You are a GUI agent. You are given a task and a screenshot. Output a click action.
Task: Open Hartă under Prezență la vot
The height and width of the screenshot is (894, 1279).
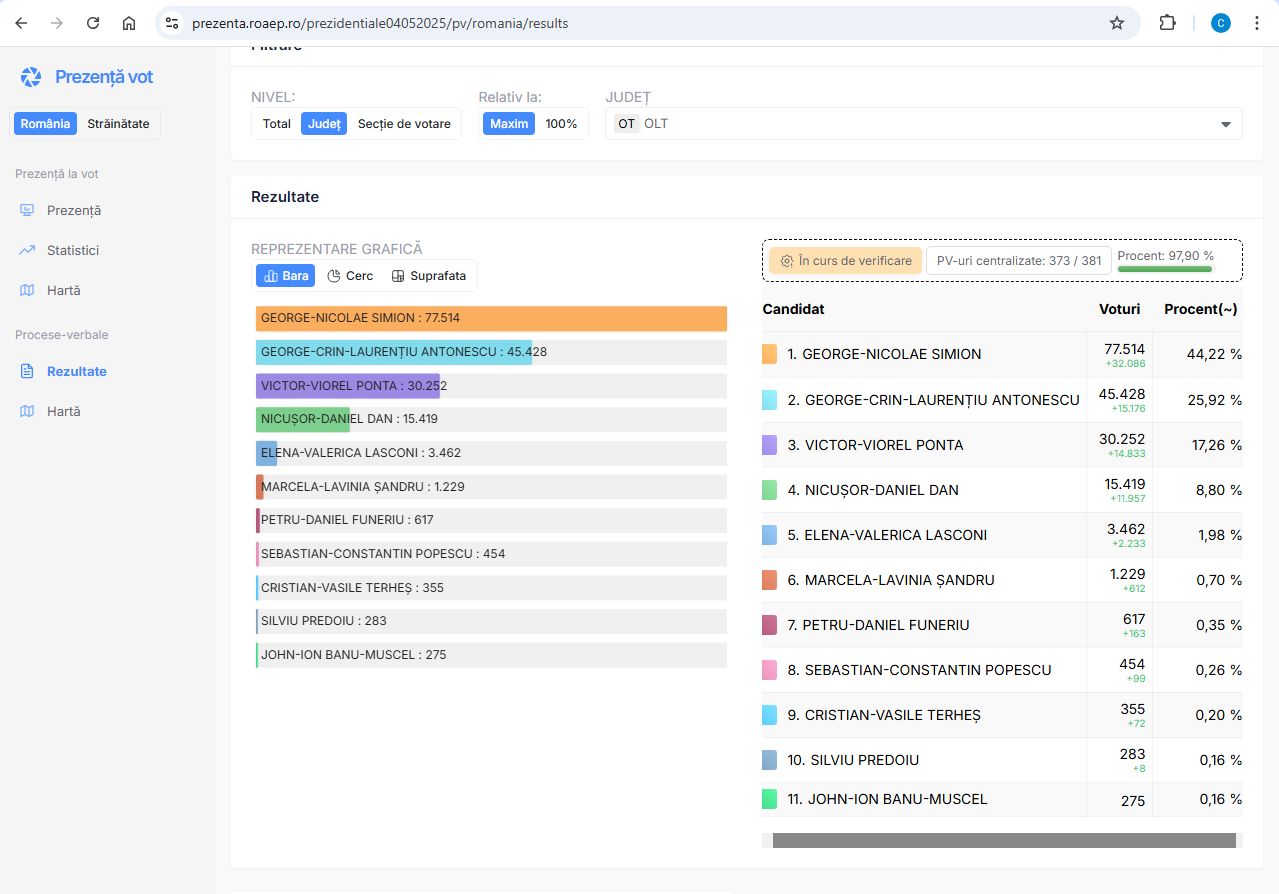[63, 290]
